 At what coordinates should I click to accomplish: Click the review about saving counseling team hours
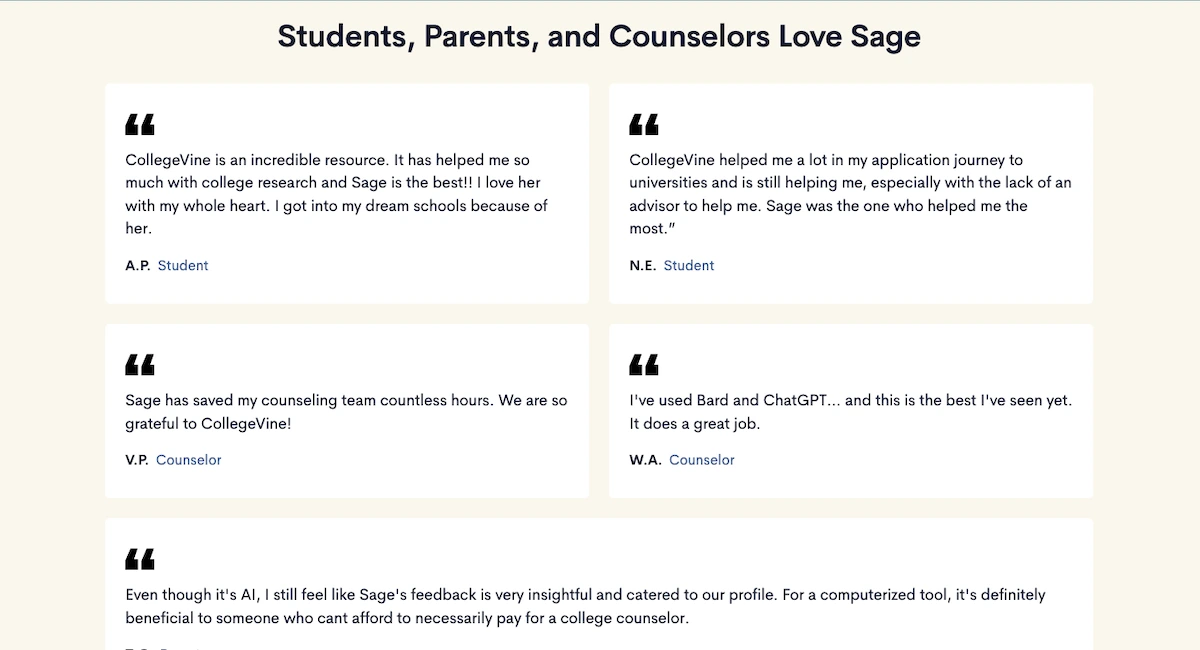346,412
